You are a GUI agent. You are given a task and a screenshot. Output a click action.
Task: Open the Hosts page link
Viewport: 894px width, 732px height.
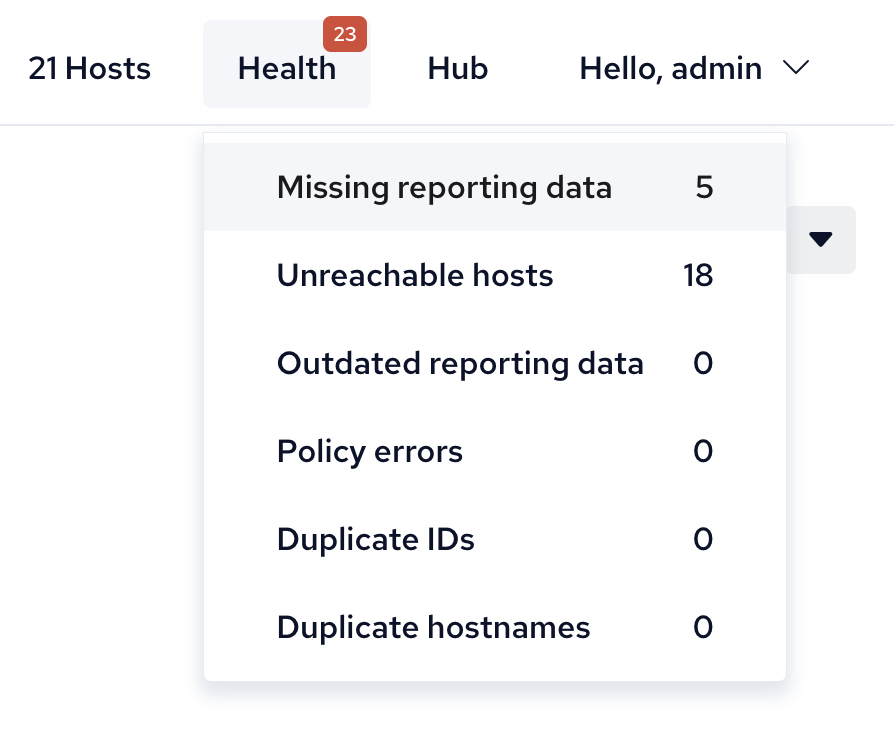(x=89, y=69)
